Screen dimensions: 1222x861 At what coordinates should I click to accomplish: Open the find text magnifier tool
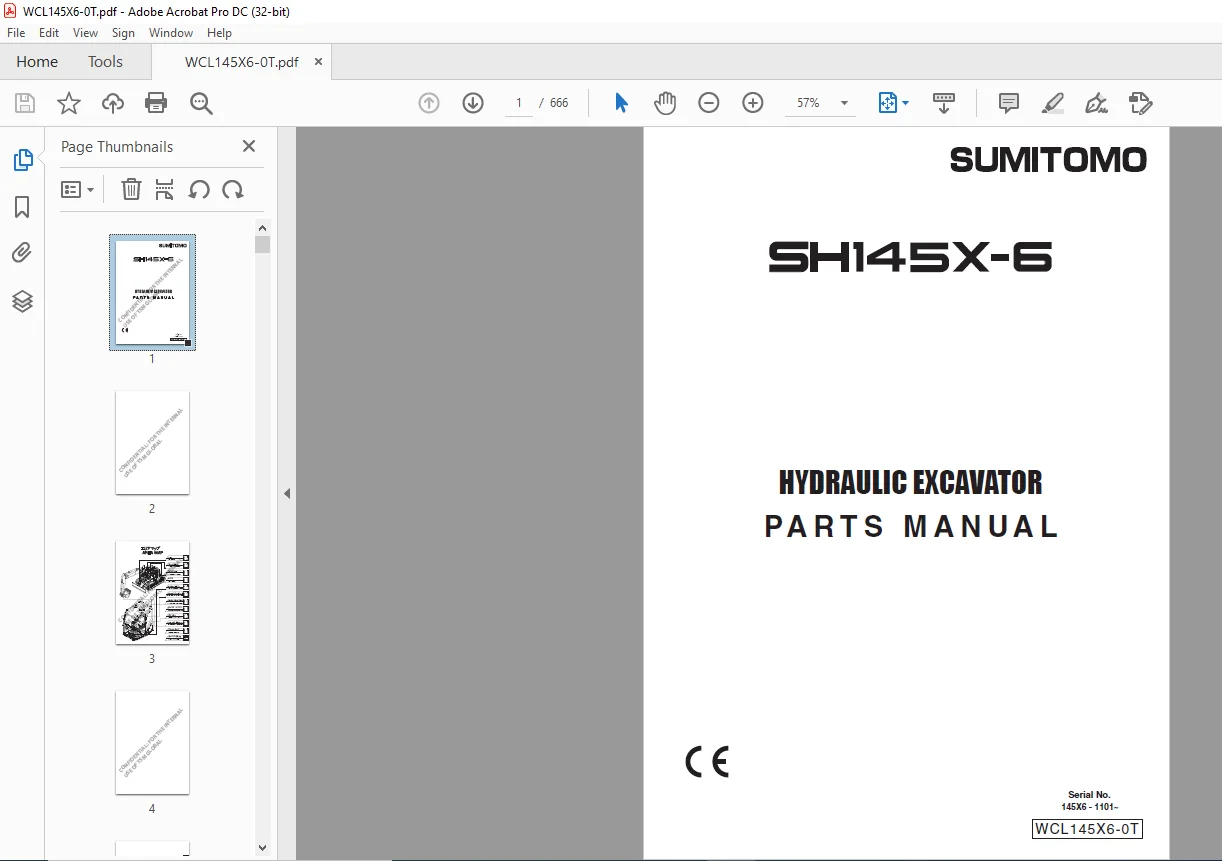point(201,103)
